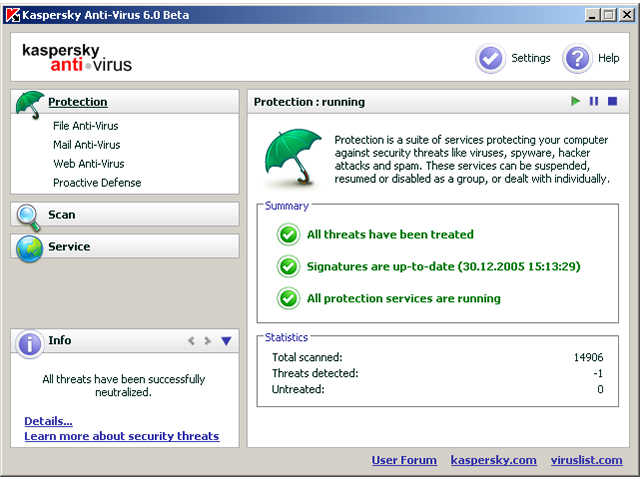This screenshot has width=640, height=480.
Task: Select File Anti-Virus
Action: (x=86, y=126)
